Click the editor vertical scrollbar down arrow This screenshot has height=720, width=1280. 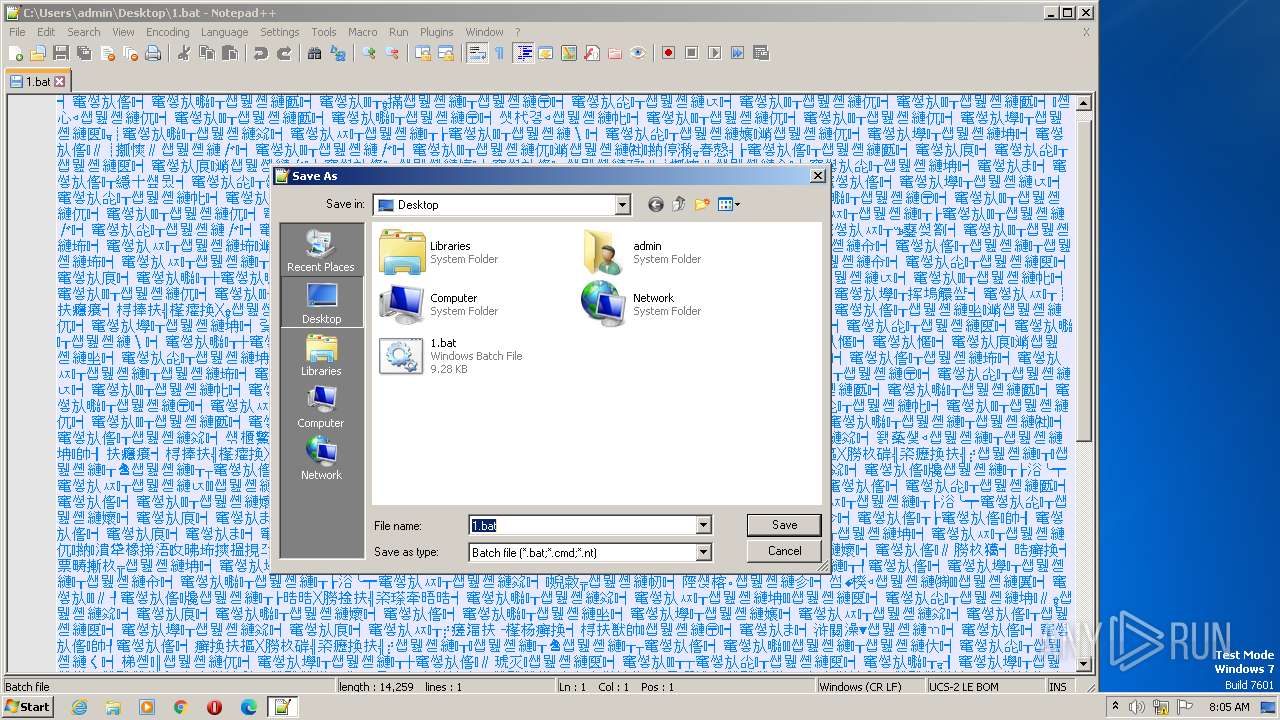(x=1084, y=663)
